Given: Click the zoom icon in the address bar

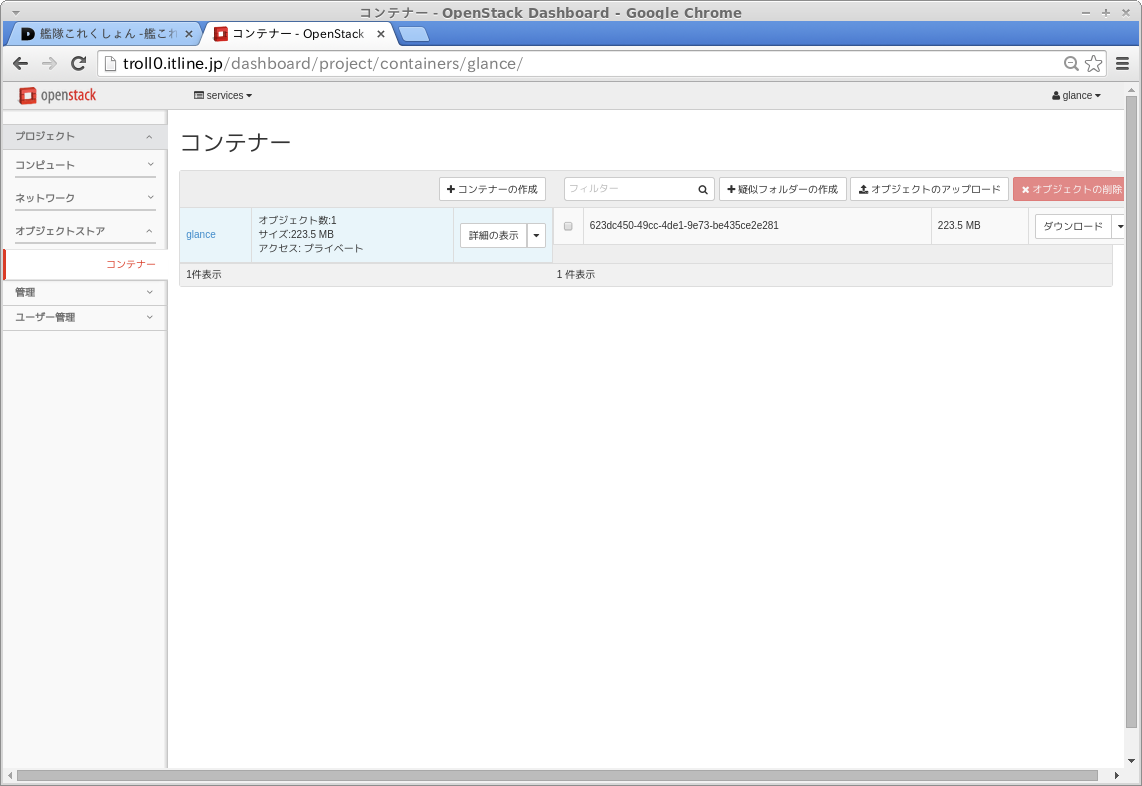Looking at the screenshot, I should tap(1071, 64).
